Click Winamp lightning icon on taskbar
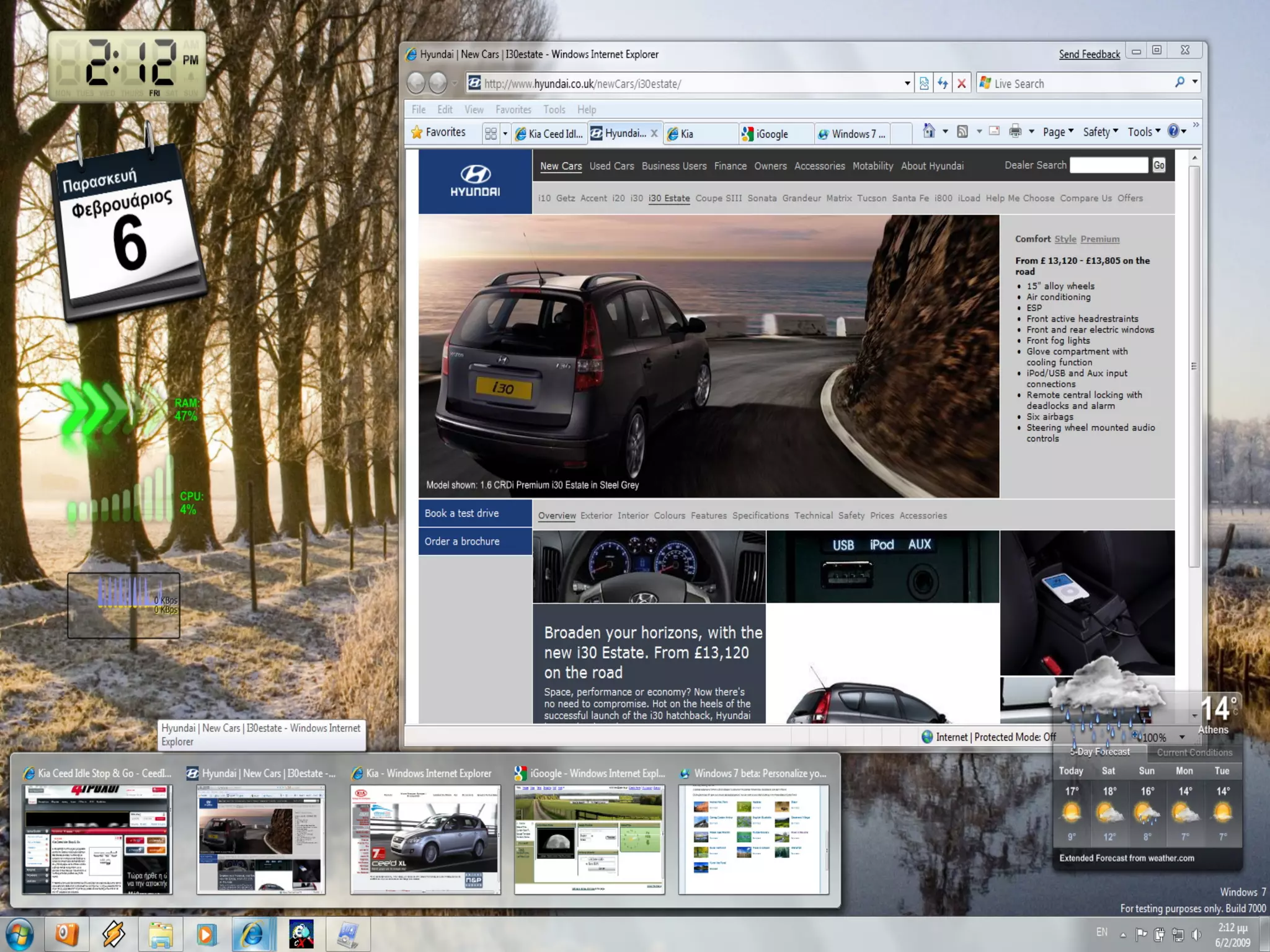Viewport: 1270px width, 952px height. [113, 934]
